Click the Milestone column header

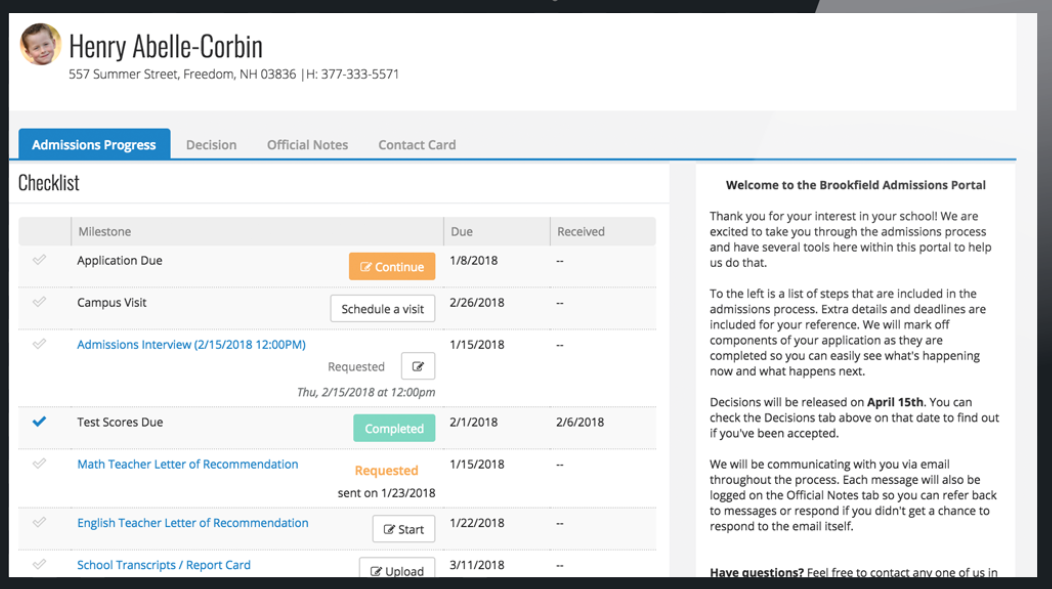pyautogui.click(x=104, y=231)
